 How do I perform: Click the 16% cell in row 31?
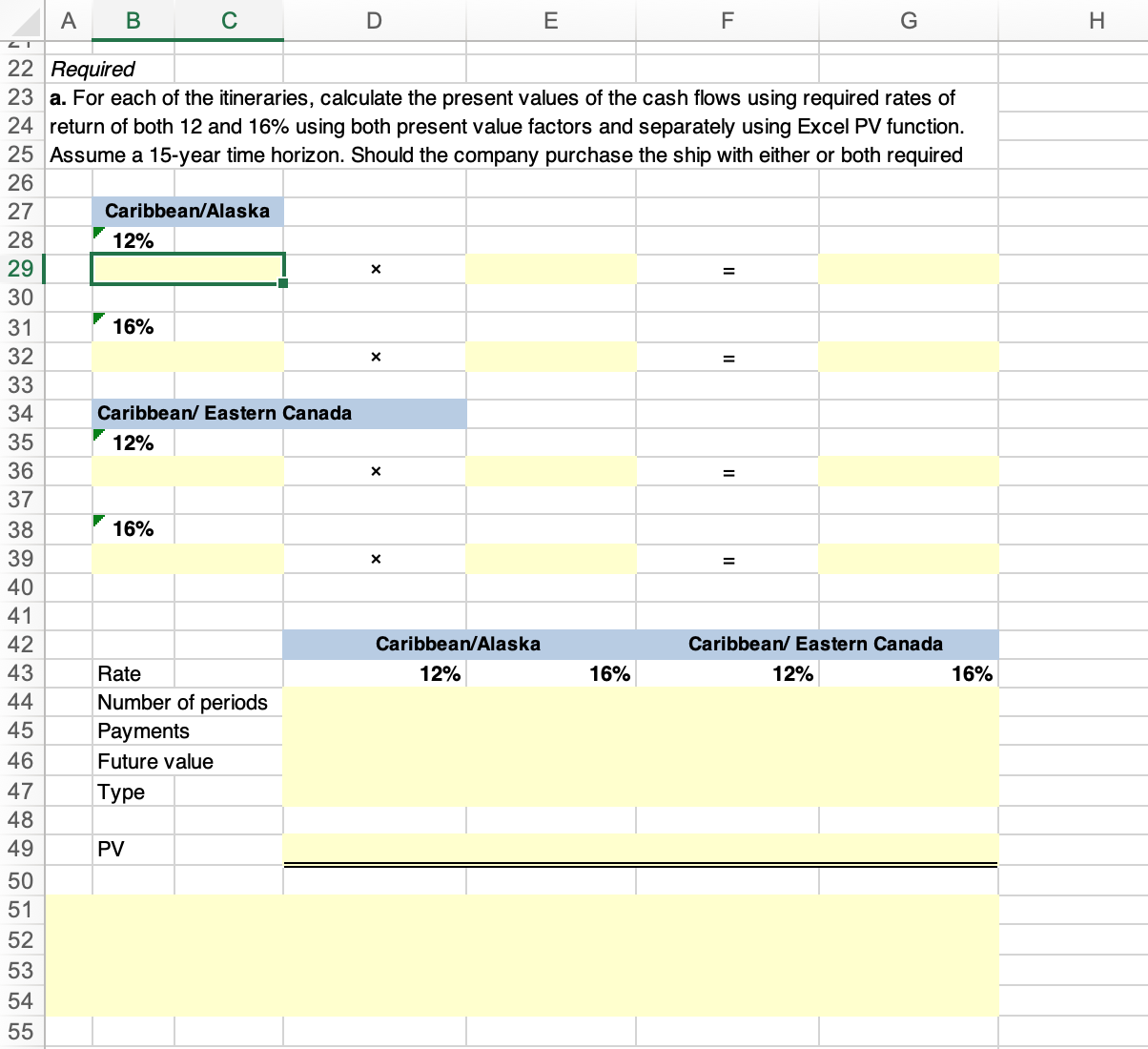point(133,327)
